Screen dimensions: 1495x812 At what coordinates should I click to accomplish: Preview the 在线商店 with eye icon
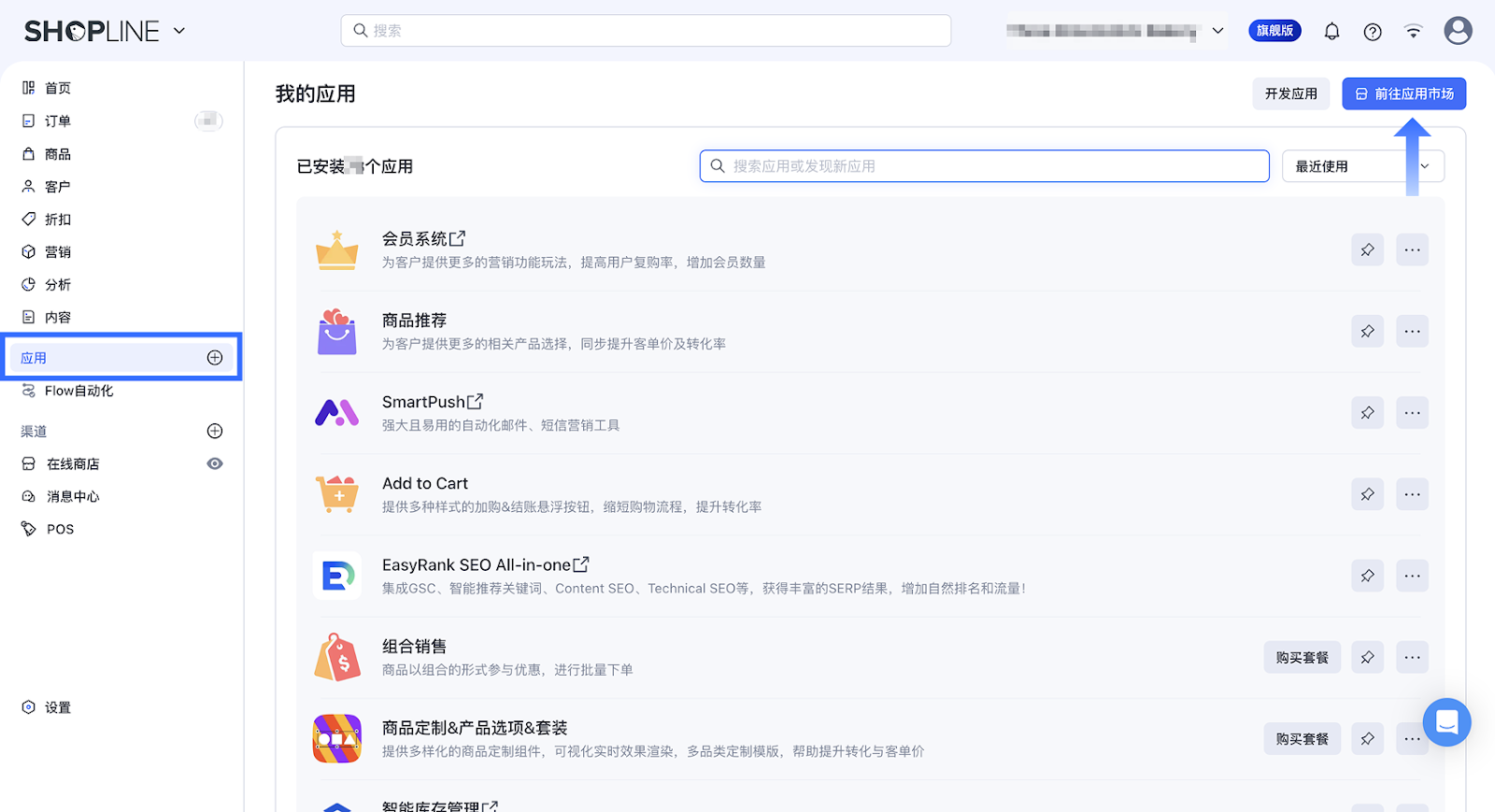(x=215, y=463)
